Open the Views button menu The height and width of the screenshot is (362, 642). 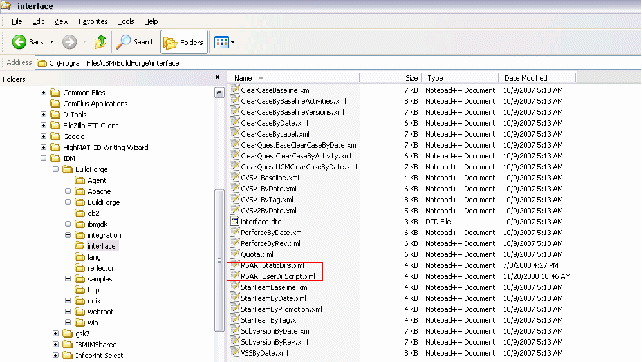pos(224,42)
